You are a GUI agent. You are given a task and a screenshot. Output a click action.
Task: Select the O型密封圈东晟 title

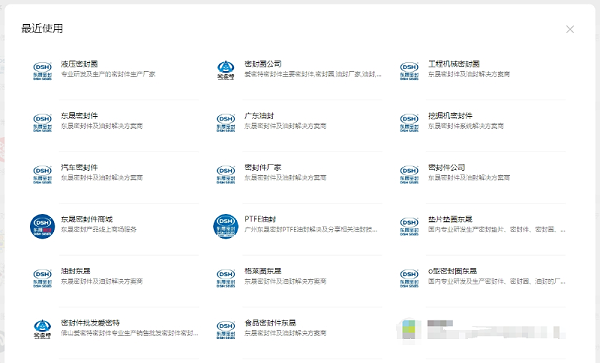(x=452, y=271)
